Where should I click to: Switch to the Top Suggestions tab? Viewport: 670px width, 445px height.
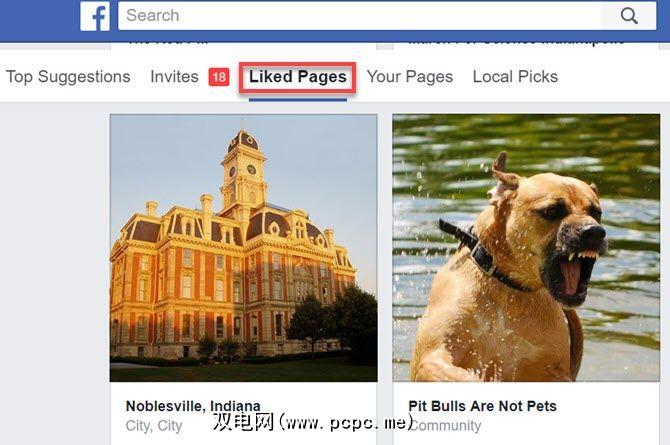tap(68, 77)
